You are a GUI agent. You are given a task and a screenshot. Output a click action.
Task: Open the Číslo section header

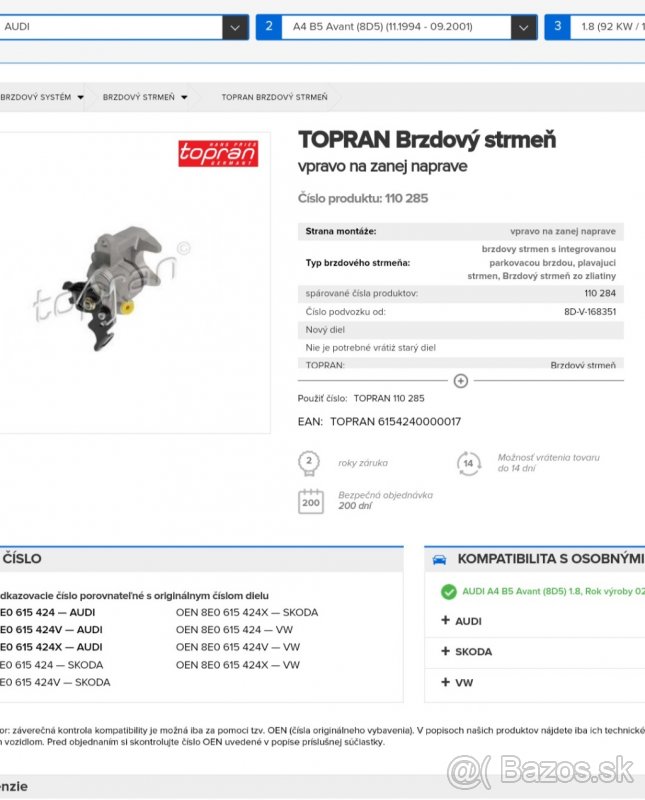pyautogui.click(x=202, y=559)
